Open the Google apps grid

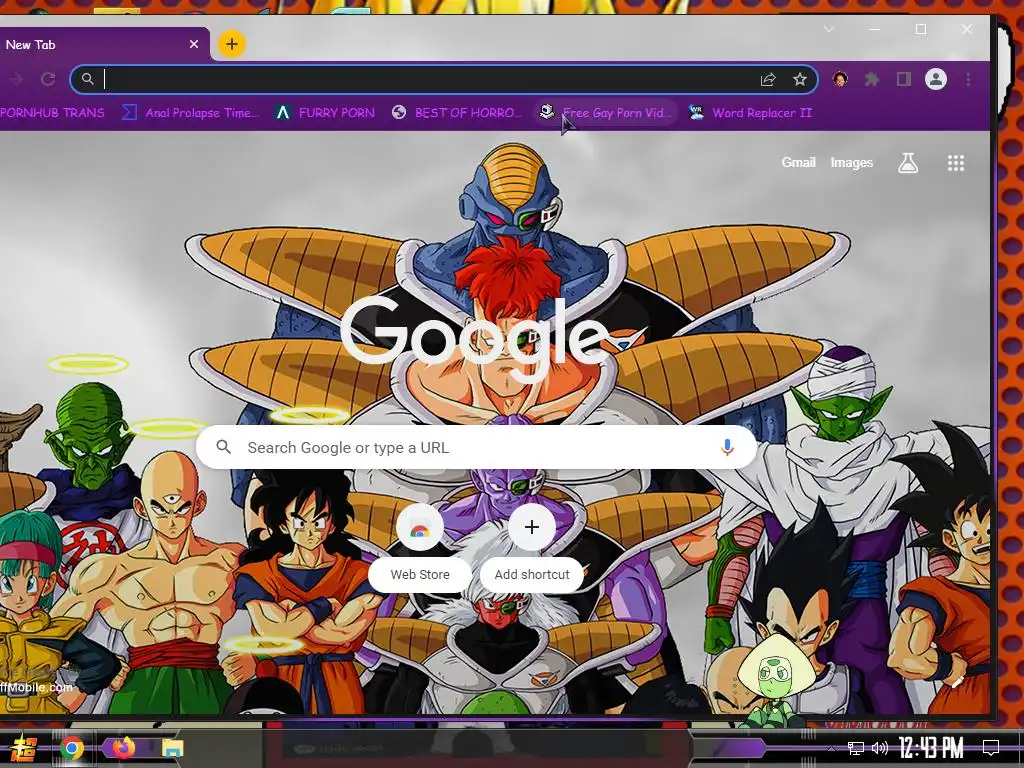pyautogui.click(x=956, y=163)
